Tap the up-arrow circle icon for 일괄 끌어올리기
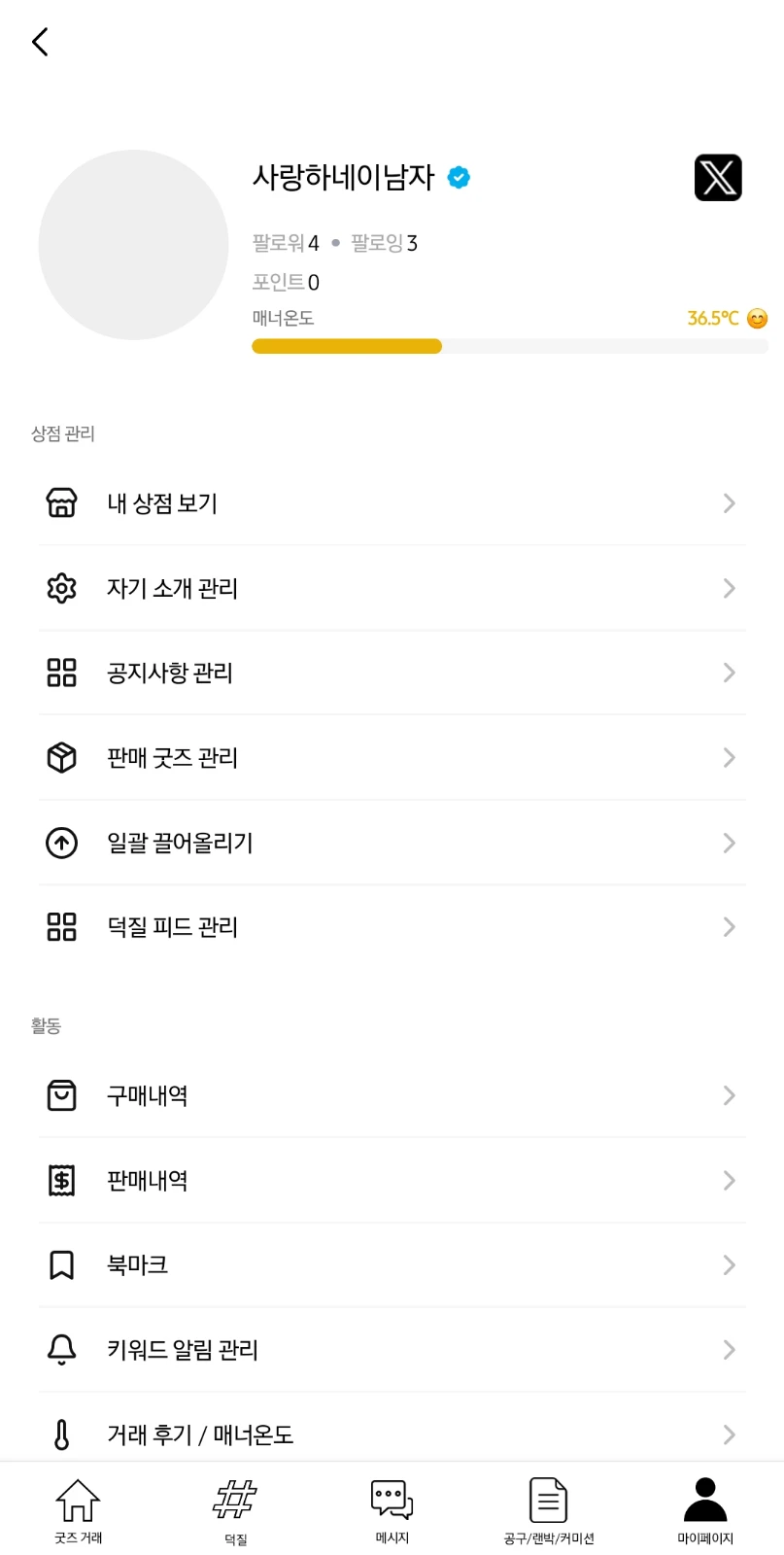The width and height of the screenshot is (784, 1555). coord(61,843)
